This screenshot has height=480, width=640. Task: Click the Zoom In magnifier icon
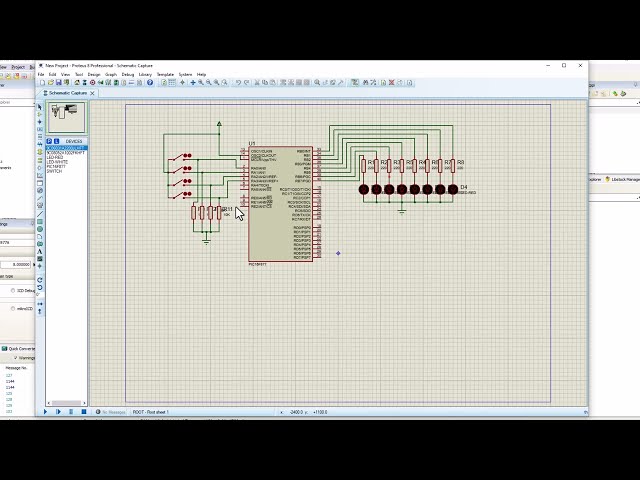pos(201,82)
